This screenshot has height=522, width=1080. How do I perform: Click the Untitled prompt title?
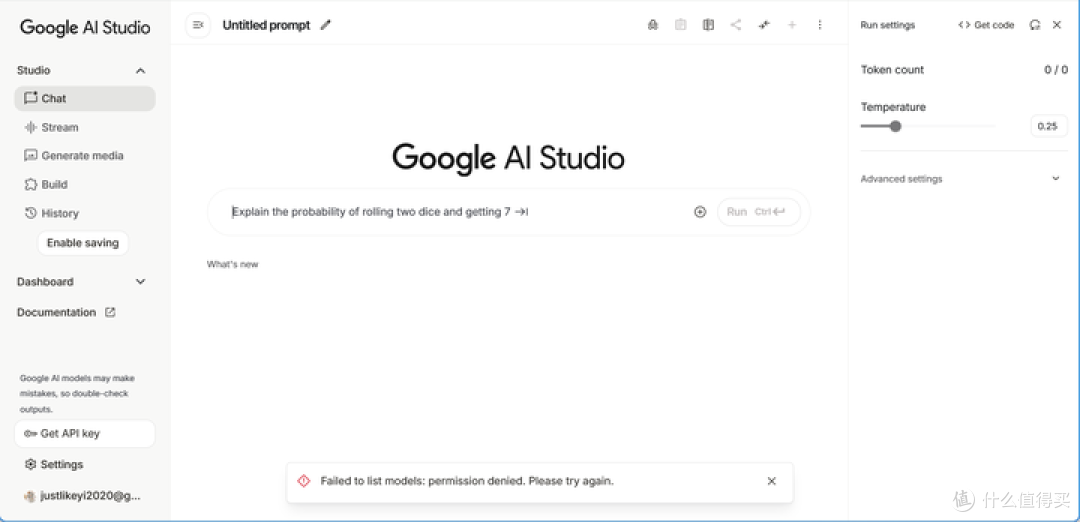pos(267,25)
